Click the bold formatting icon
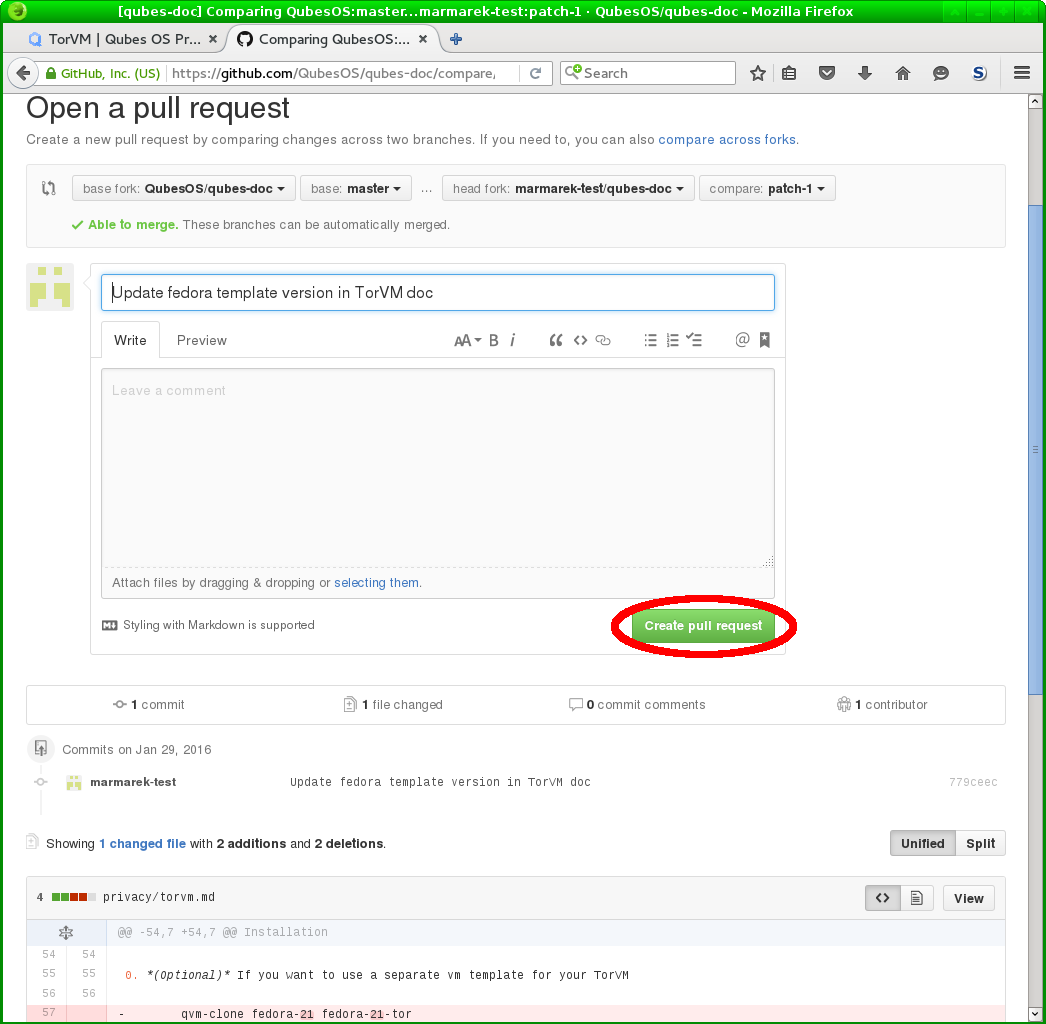The height and width of the screenshot is (1024, 1046). (x=494, y=341)
